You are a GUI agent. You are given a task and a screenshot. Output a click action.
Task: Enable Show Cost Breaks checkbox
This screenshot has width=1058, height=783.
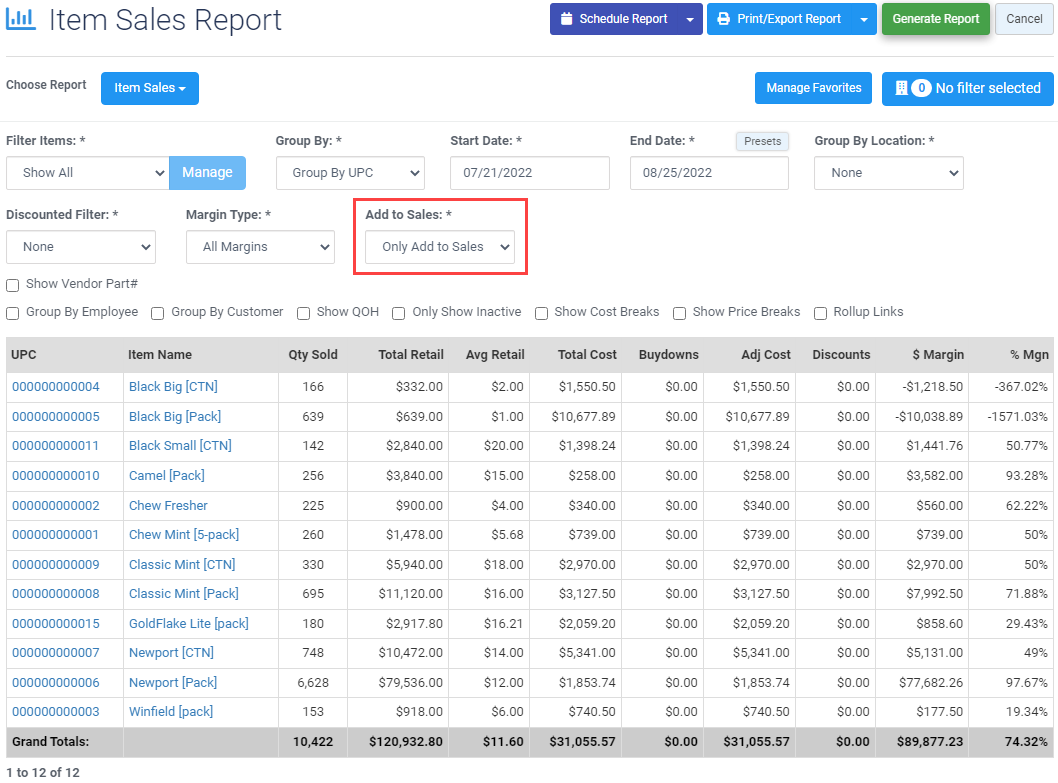pos(541,313)
